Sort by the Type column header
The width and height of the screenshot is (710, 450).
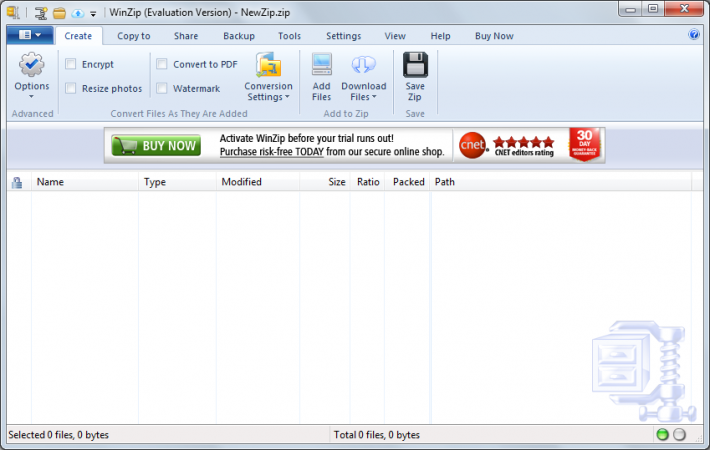click(177, 182)
